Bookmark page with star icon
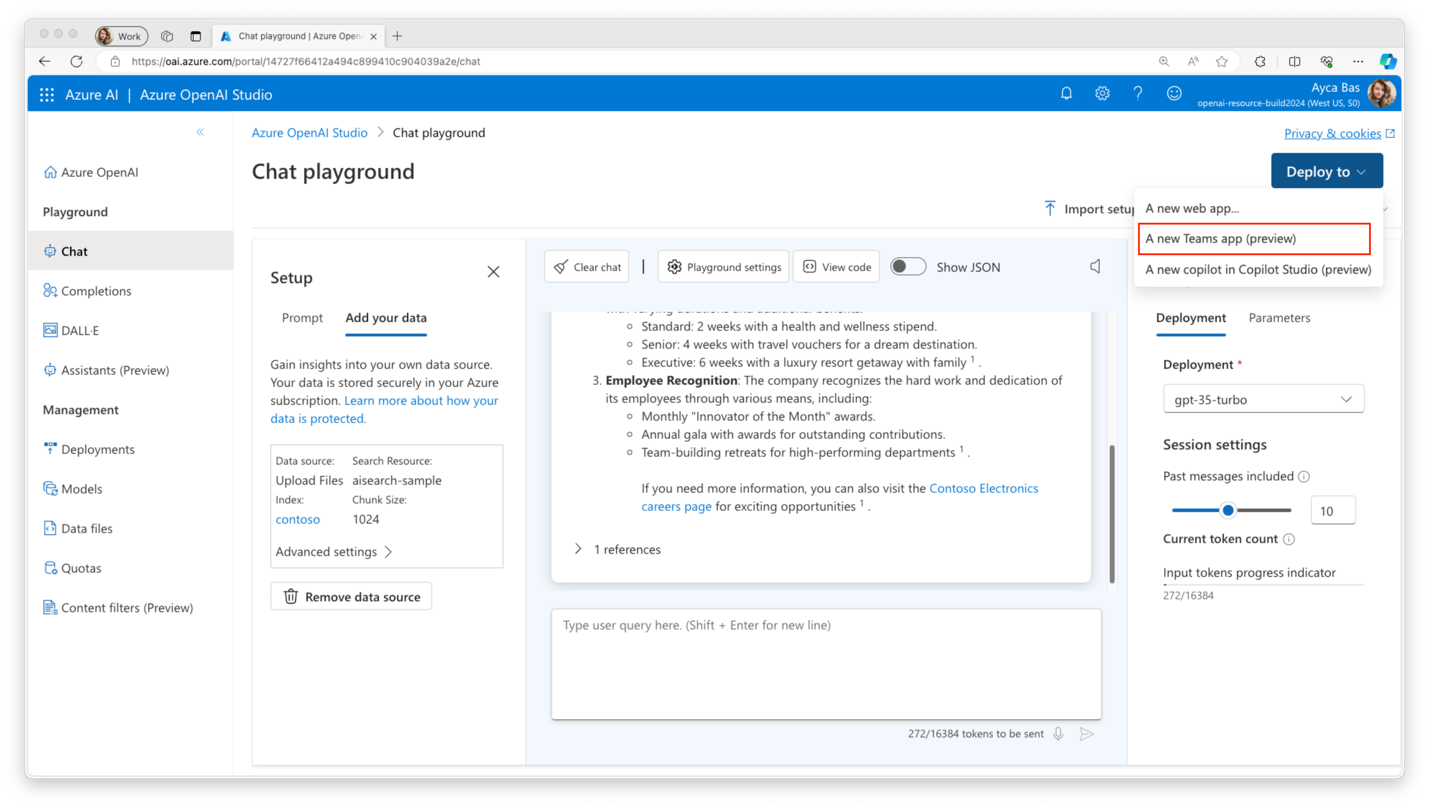1429x809 pixels. click(x=1222, y=61)
